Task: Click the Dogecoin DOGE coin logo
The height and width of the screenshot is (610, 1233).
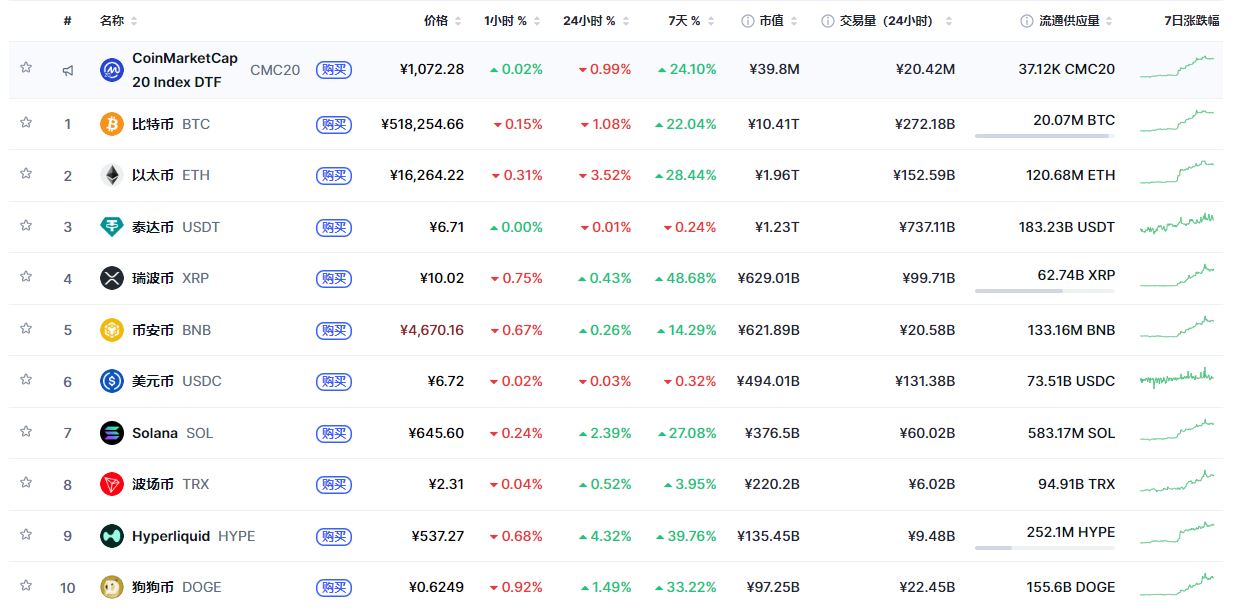Action: [112, 587]
